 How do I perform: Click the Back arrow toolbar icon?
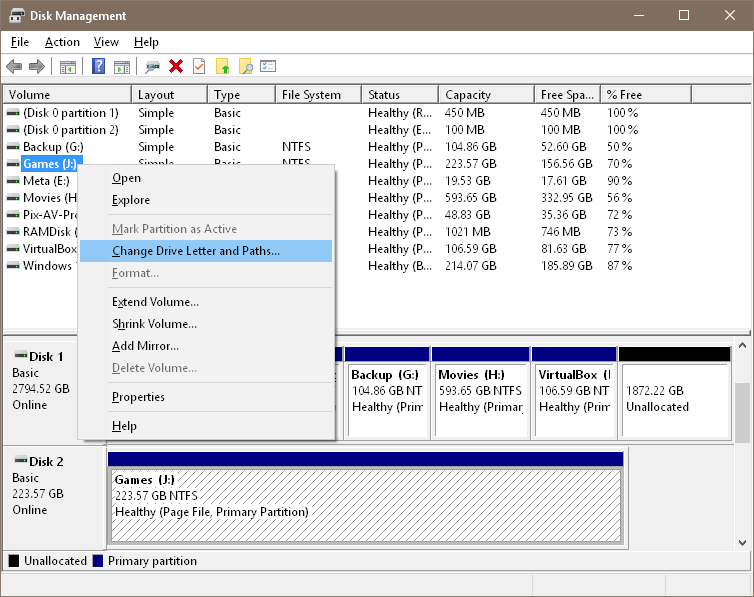tap(14, 66)
